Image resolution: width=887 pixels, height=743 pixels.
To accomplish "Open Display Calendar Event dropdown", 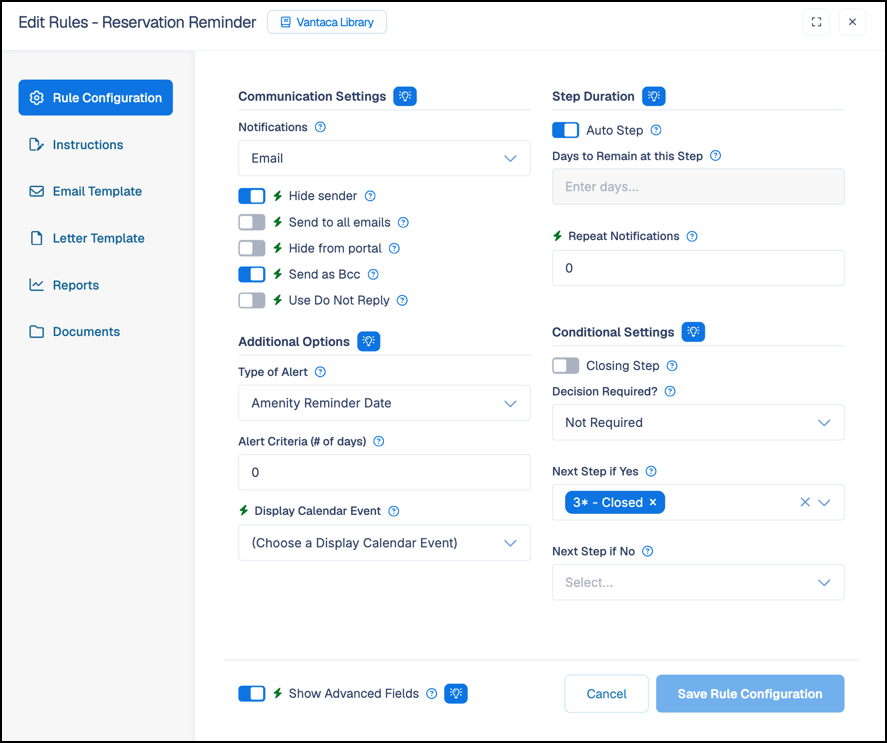I will click(x=384, y=543).
